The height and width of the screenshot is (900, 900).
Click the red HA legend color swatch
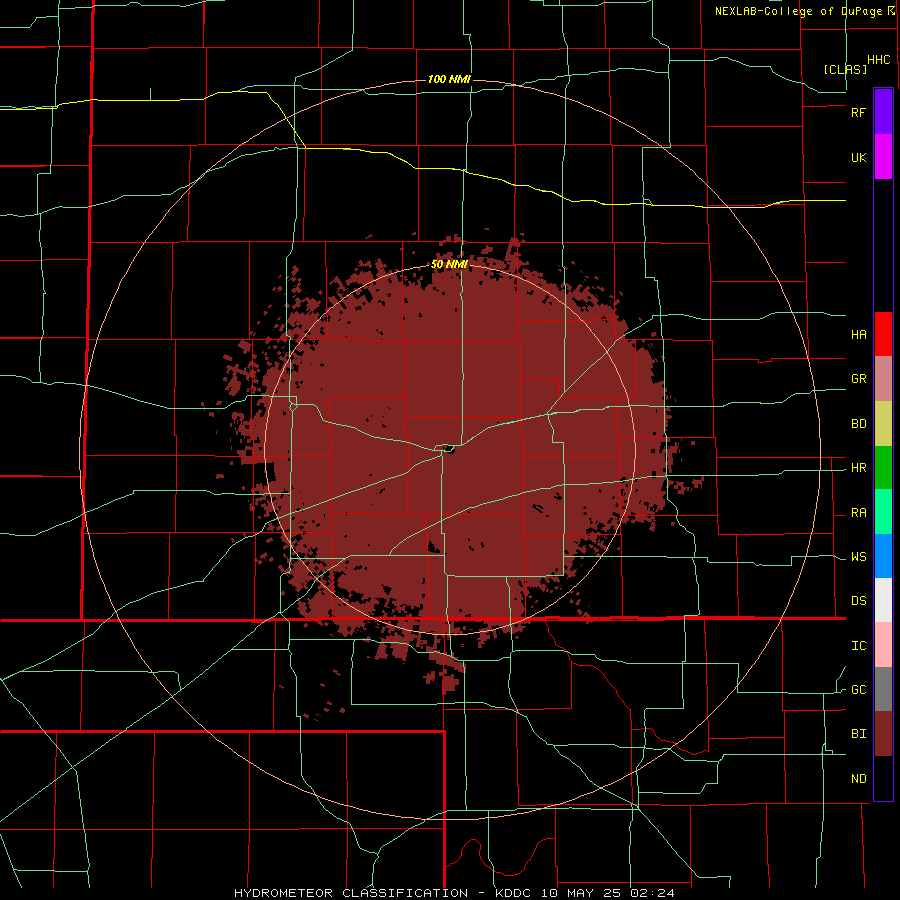pos(883,334)
